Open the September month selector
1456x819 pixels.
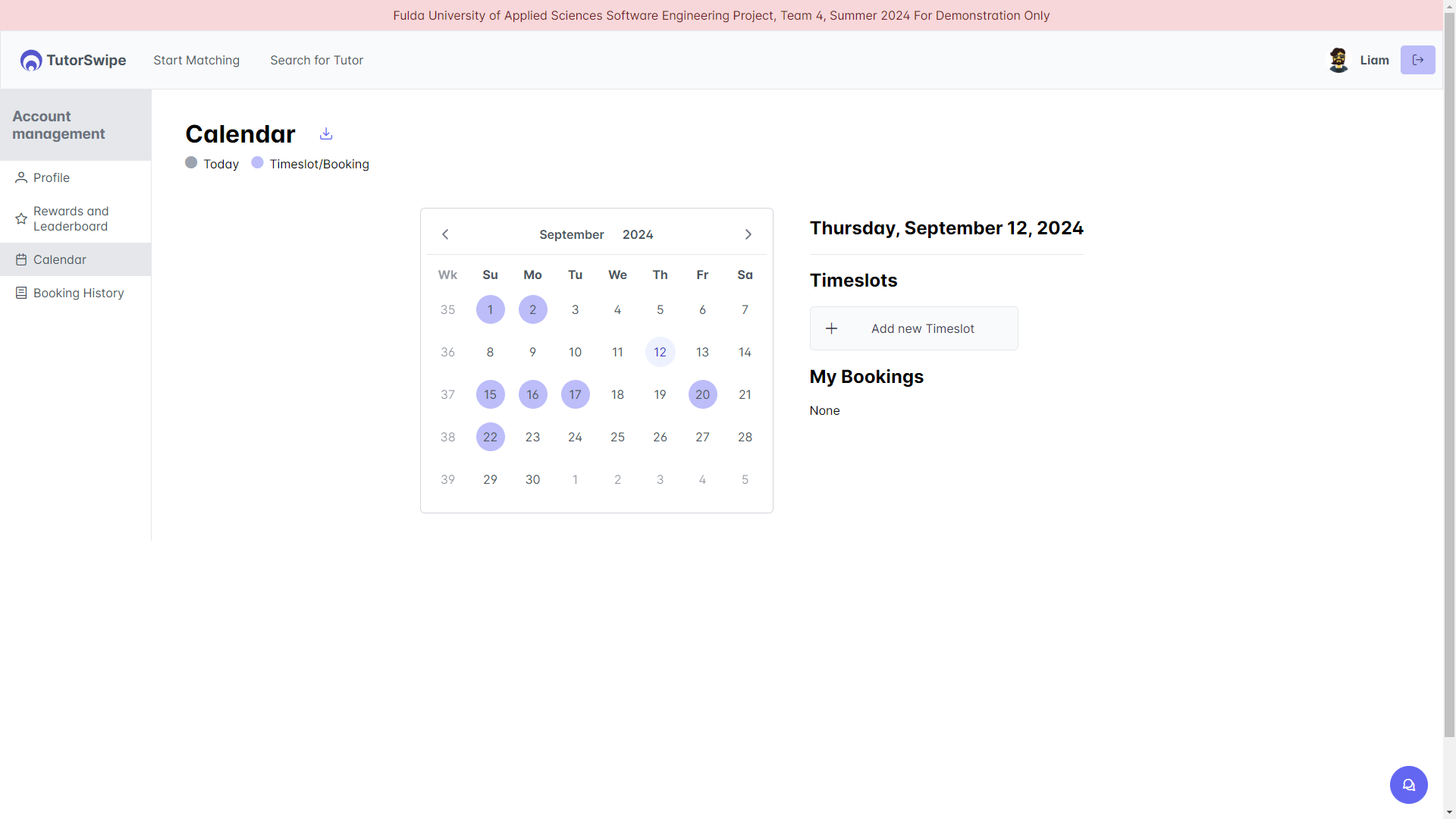tap(571, 234)
